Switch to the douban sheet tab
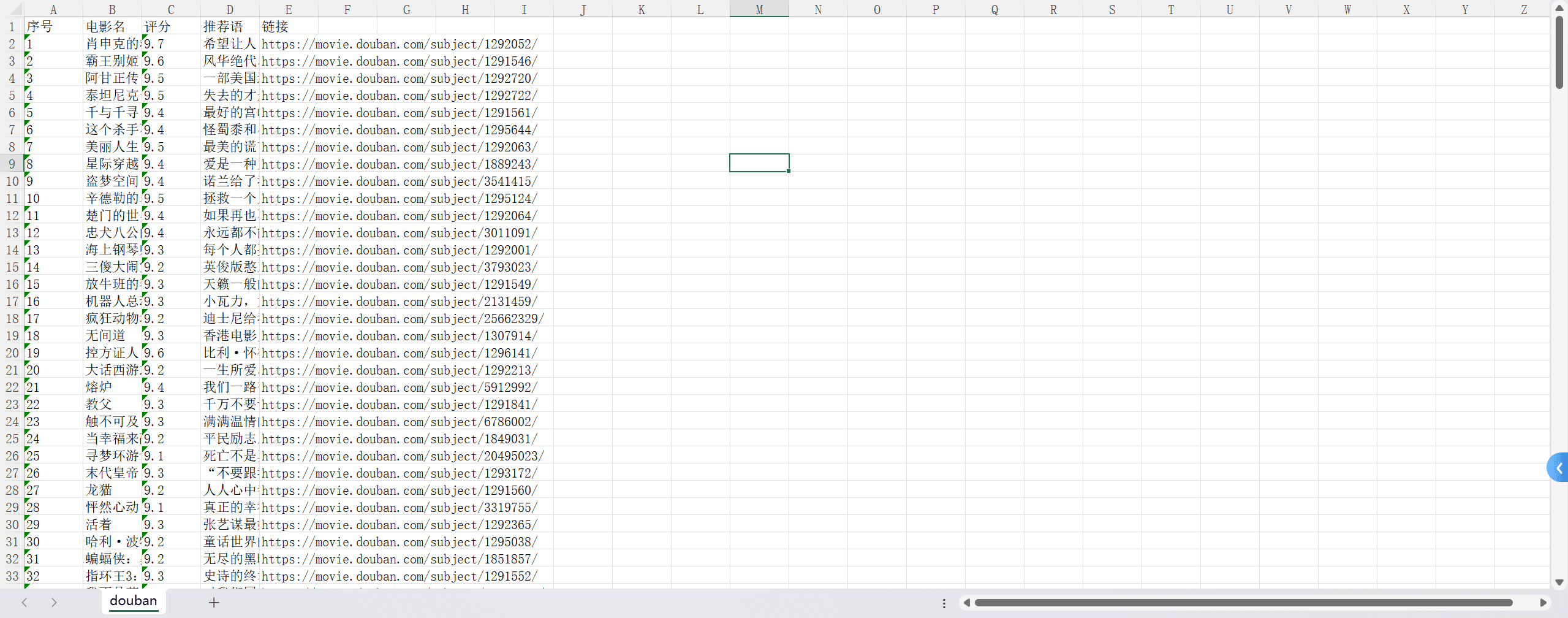 [134, 601]
